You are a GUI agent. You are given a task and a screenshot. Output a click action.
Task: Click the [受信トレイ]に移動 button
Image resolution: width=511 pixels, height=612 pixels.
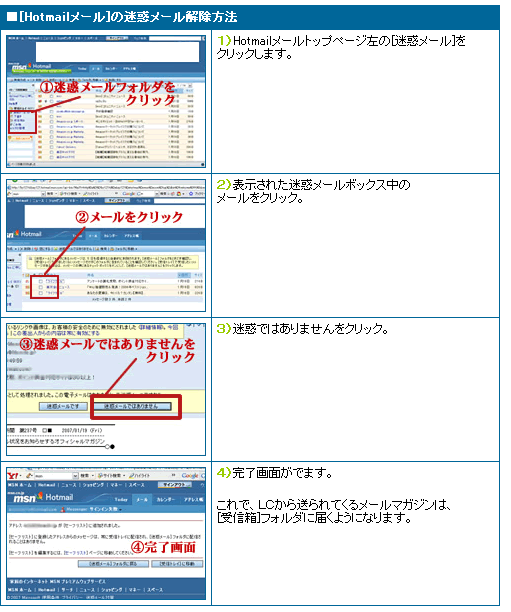click(177, 564)
